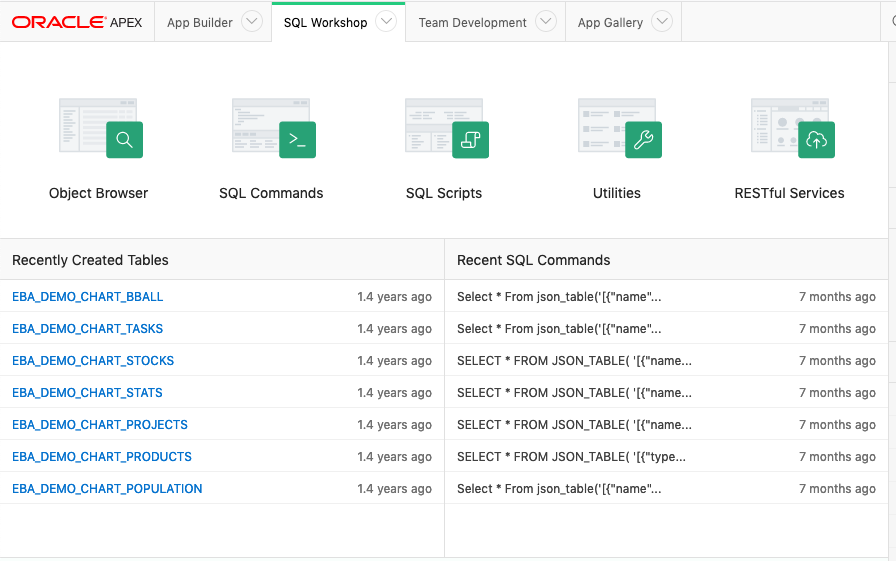Viewport: 896px width, 561px height.
Task: Switch to the App Builder tab
Action: [x=200, y=22]
